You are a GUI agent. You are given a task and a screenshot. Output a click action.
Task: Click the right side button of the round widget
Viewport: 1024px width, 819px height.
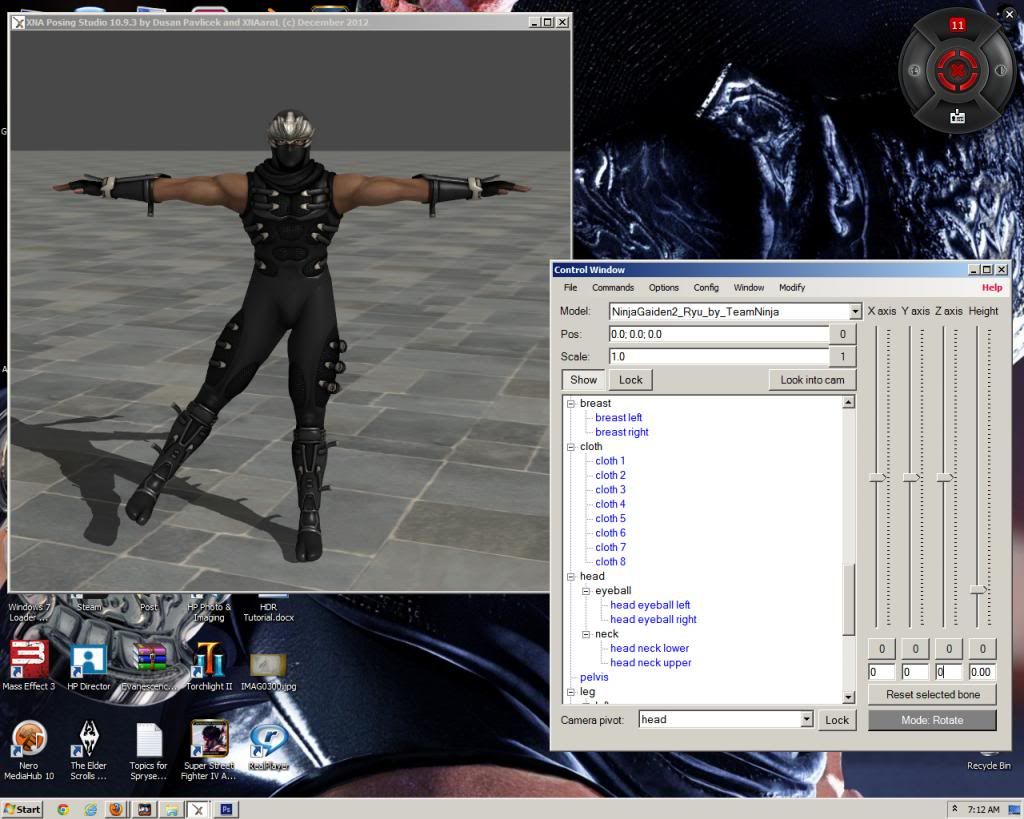tap(1000, 70)
